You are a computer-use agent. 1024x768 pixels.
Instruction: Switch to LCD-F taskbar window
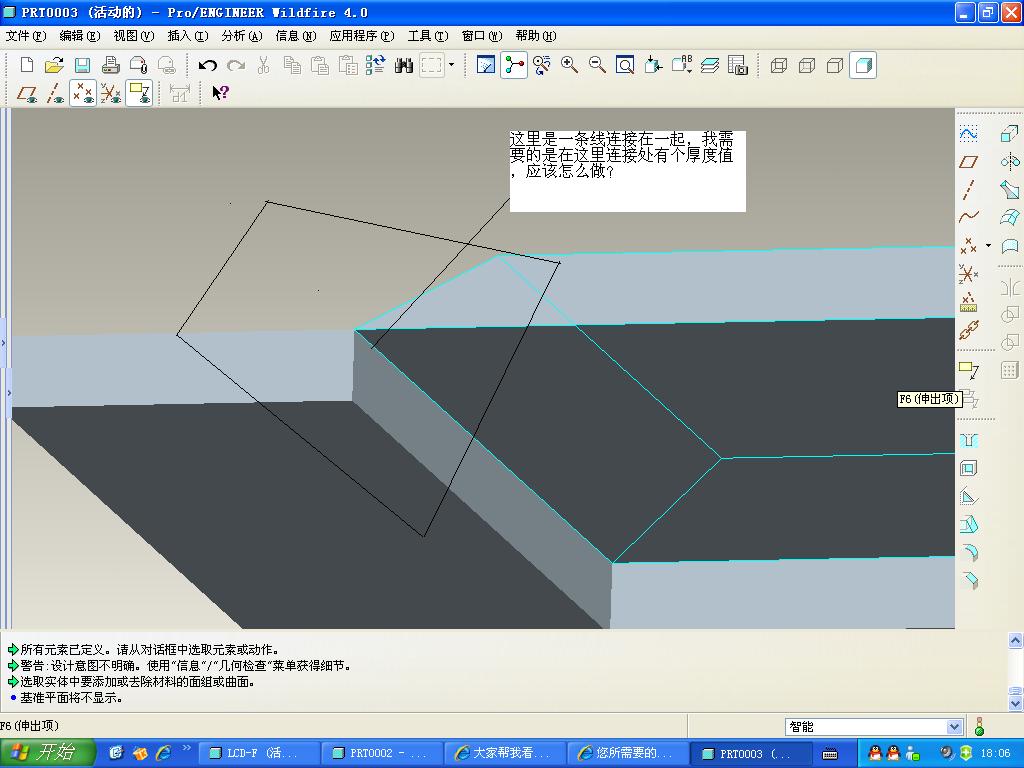[x=259, y=753]
